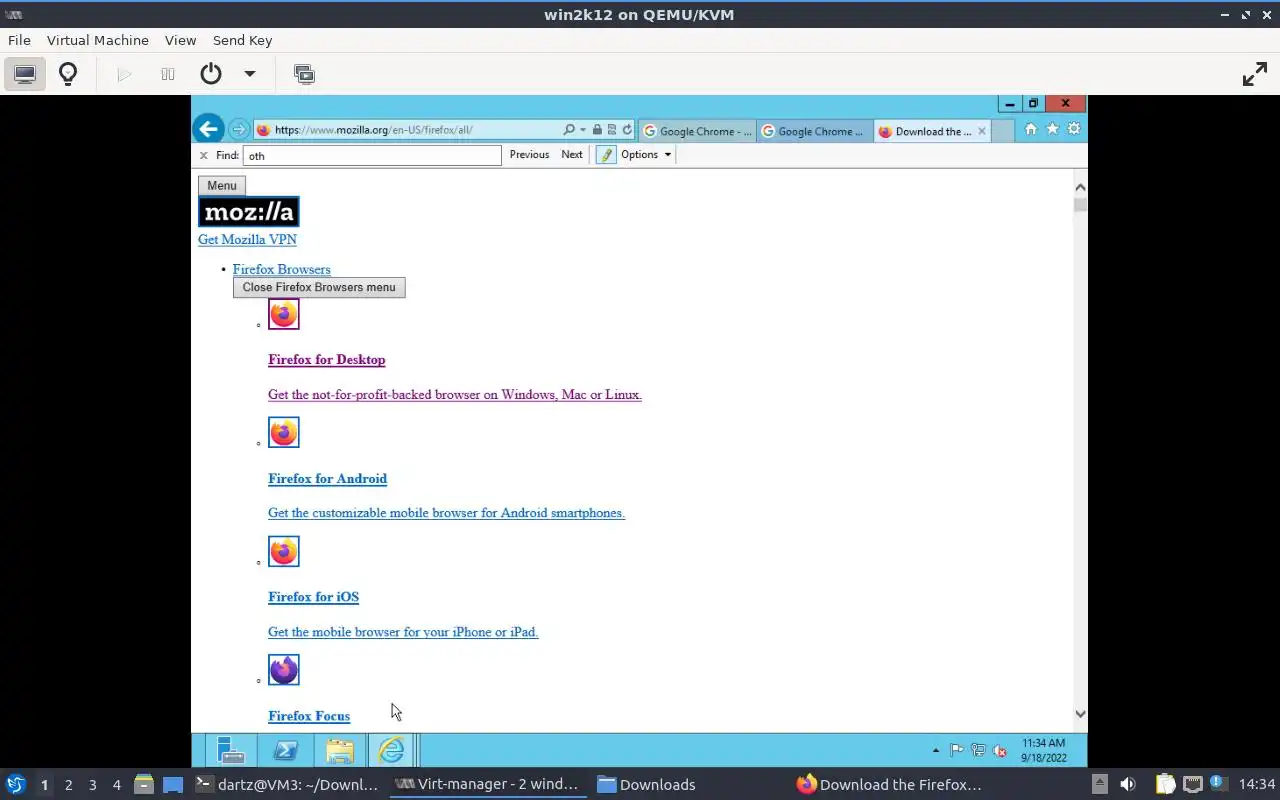Click the network tray icon in Windows
The height and width of the screenshot is (800, 1280).
pyautogui.click(x=978, y=750)
